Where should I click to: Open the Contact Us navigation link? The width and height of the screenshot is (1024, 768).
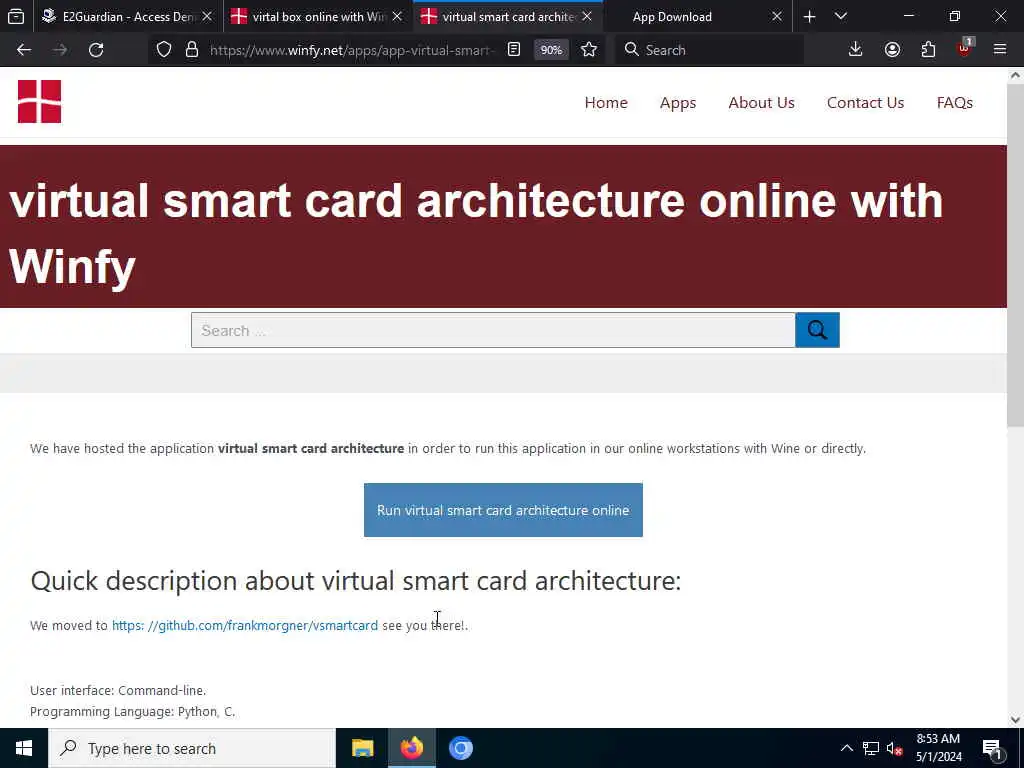865,103
